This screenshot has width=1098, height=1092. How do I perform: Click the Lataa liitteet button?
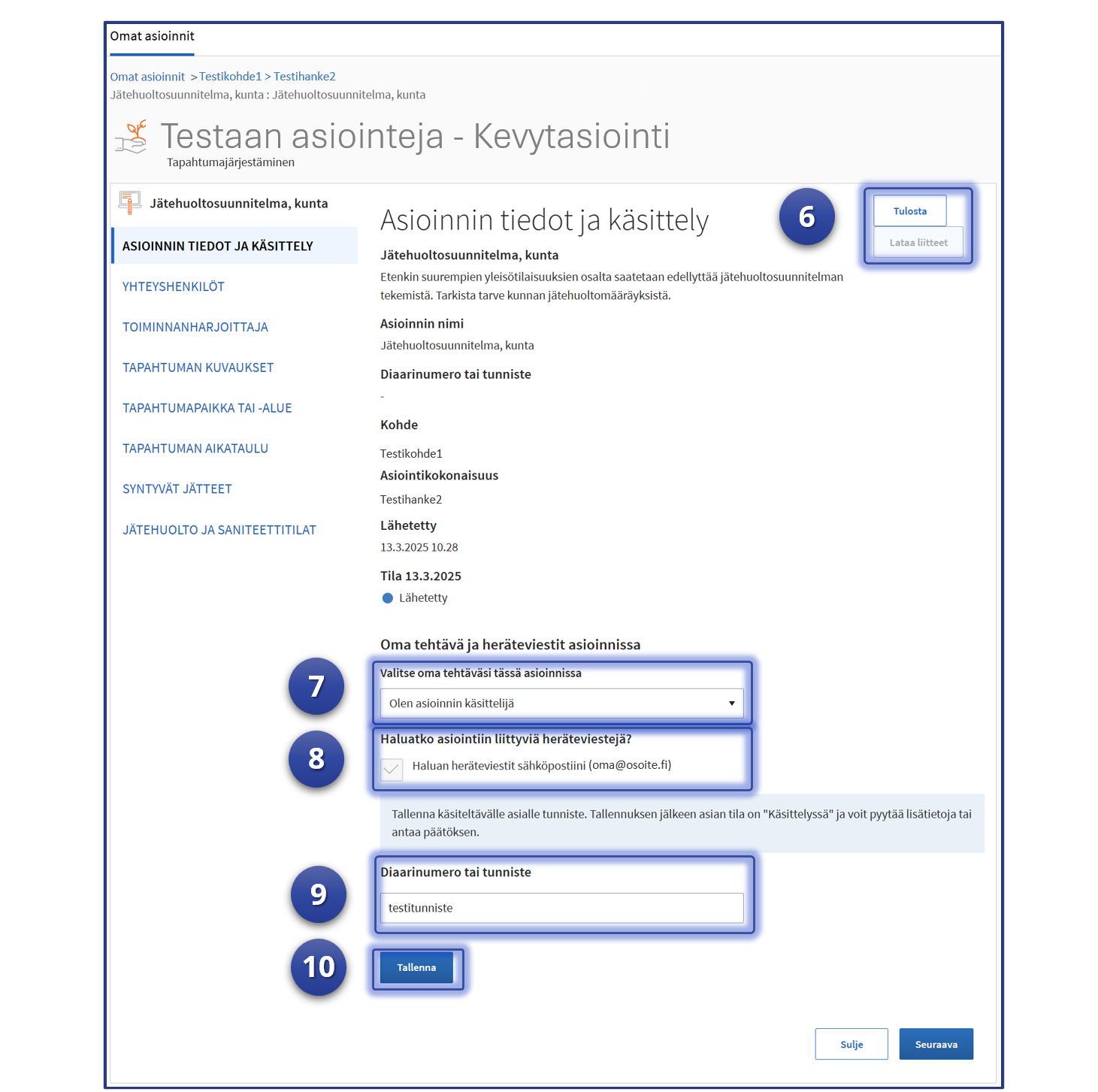[918, 243]
